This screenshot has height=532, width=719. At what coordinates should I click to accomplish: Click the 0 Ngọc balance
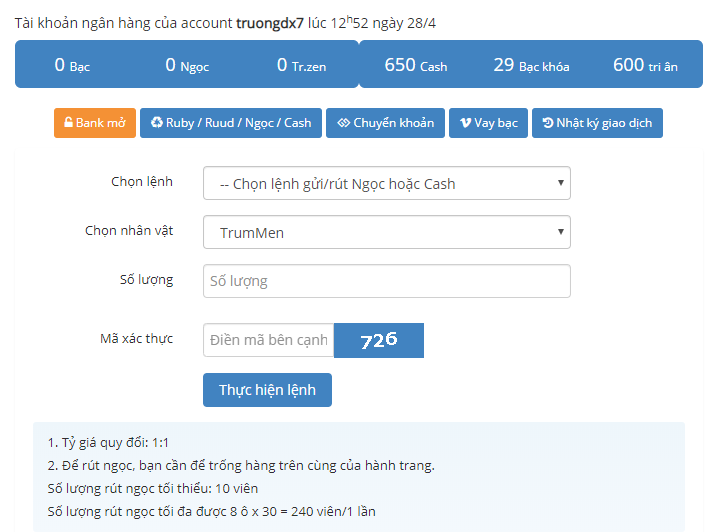click(x=187, y=65)
